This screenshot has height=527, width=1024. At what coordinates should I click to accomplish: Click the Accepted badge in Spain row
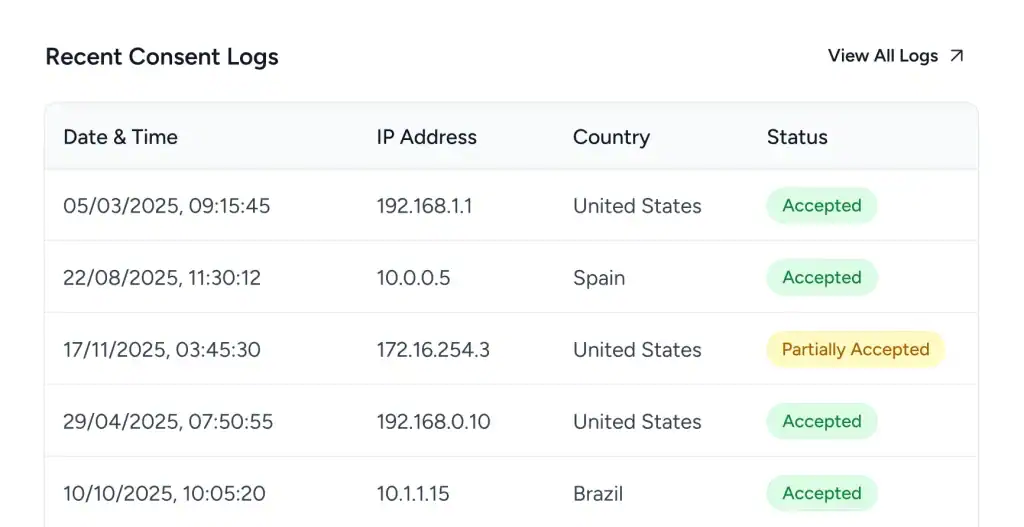[x=822, y=278]
